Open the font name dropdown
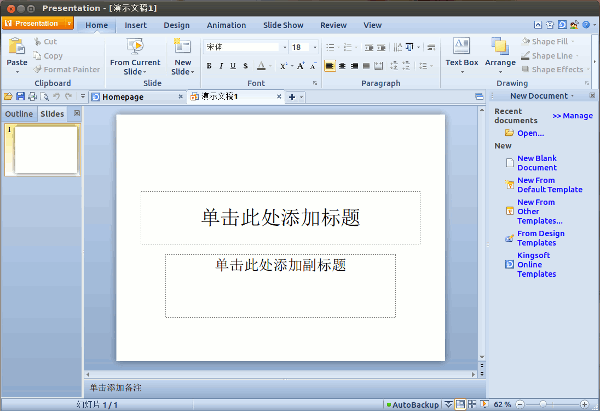The height and width of the screenshot is (411, 600). click(284, 47)
